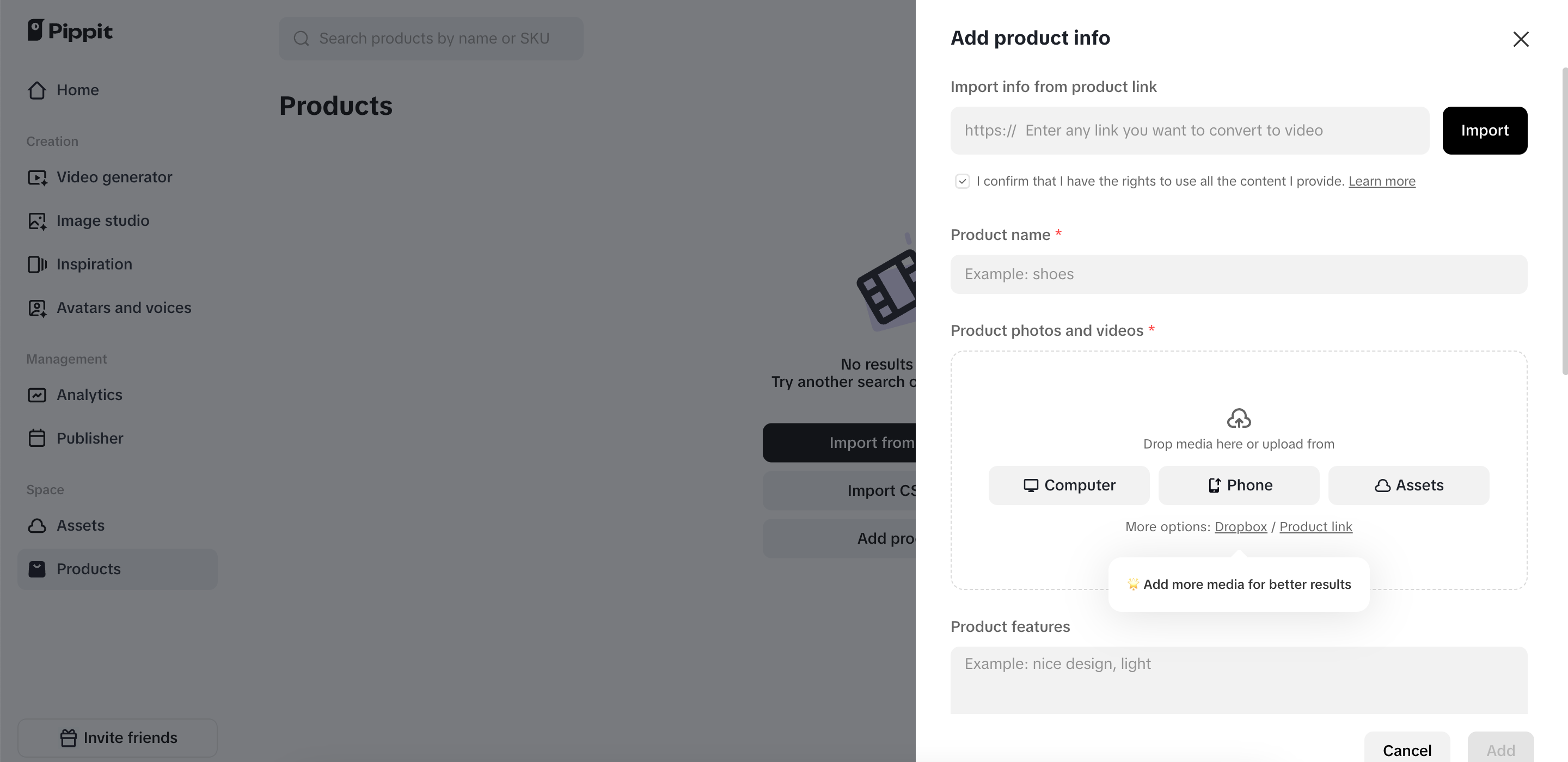Upload media from Assets

pyautogui.click(x=1408, y=485)
